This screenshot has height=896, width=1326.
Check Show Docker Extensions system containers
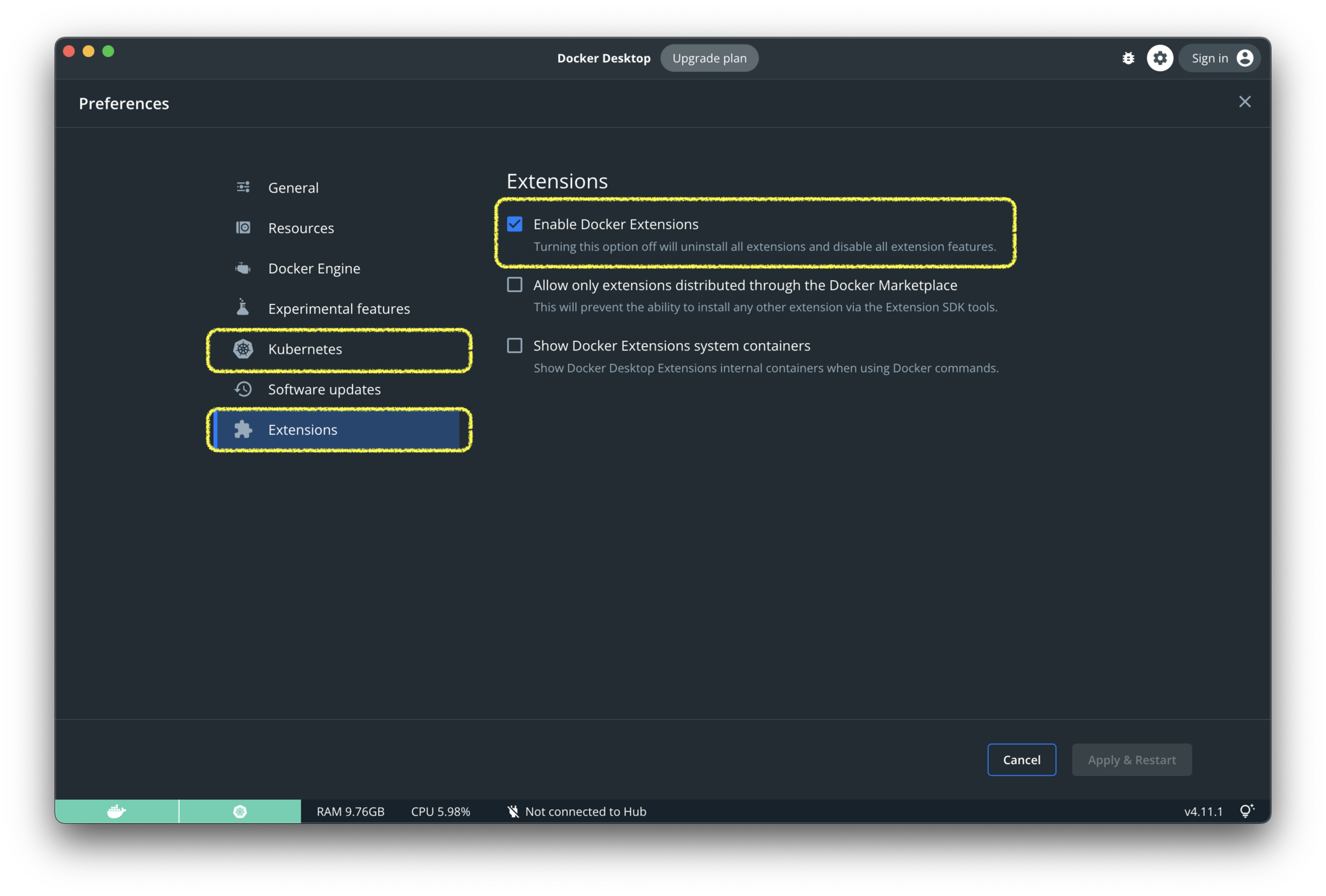(x=514, y=346)
